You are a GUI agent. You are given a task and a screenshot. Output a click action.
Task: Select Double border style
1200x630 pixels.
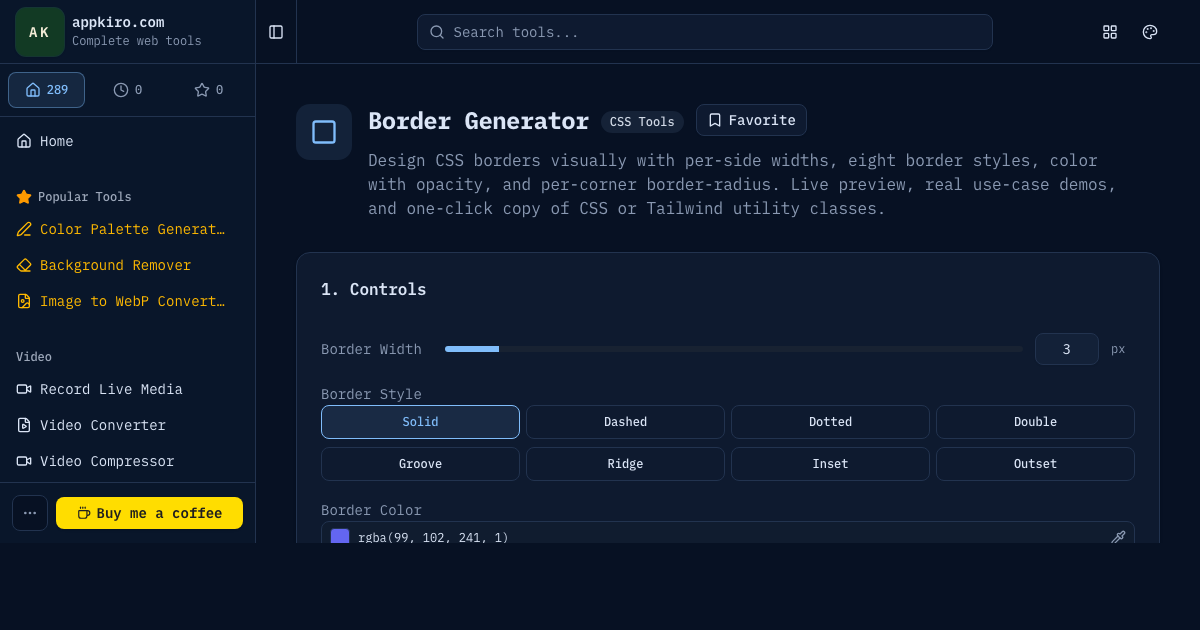coord(1035,422)
